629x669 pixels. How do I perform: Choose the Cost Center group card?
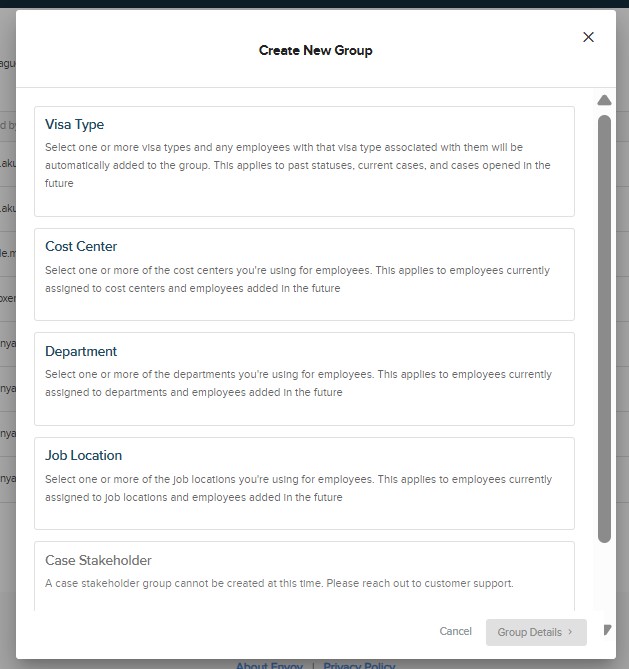coord(304,274)
